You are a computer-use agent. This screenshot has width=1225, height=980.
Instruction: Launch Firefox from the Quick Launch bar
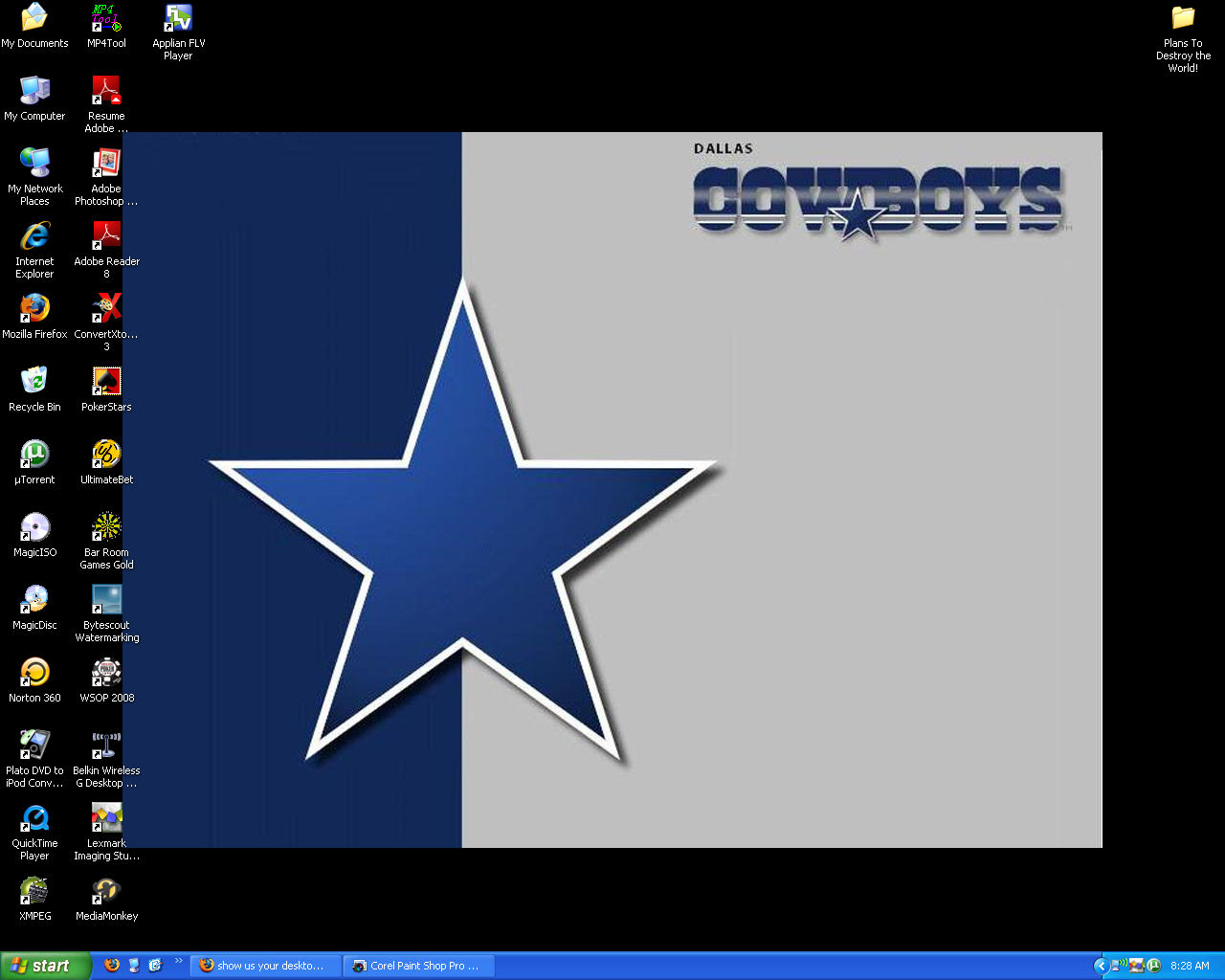pyautogui.click(x=112, y=965)
